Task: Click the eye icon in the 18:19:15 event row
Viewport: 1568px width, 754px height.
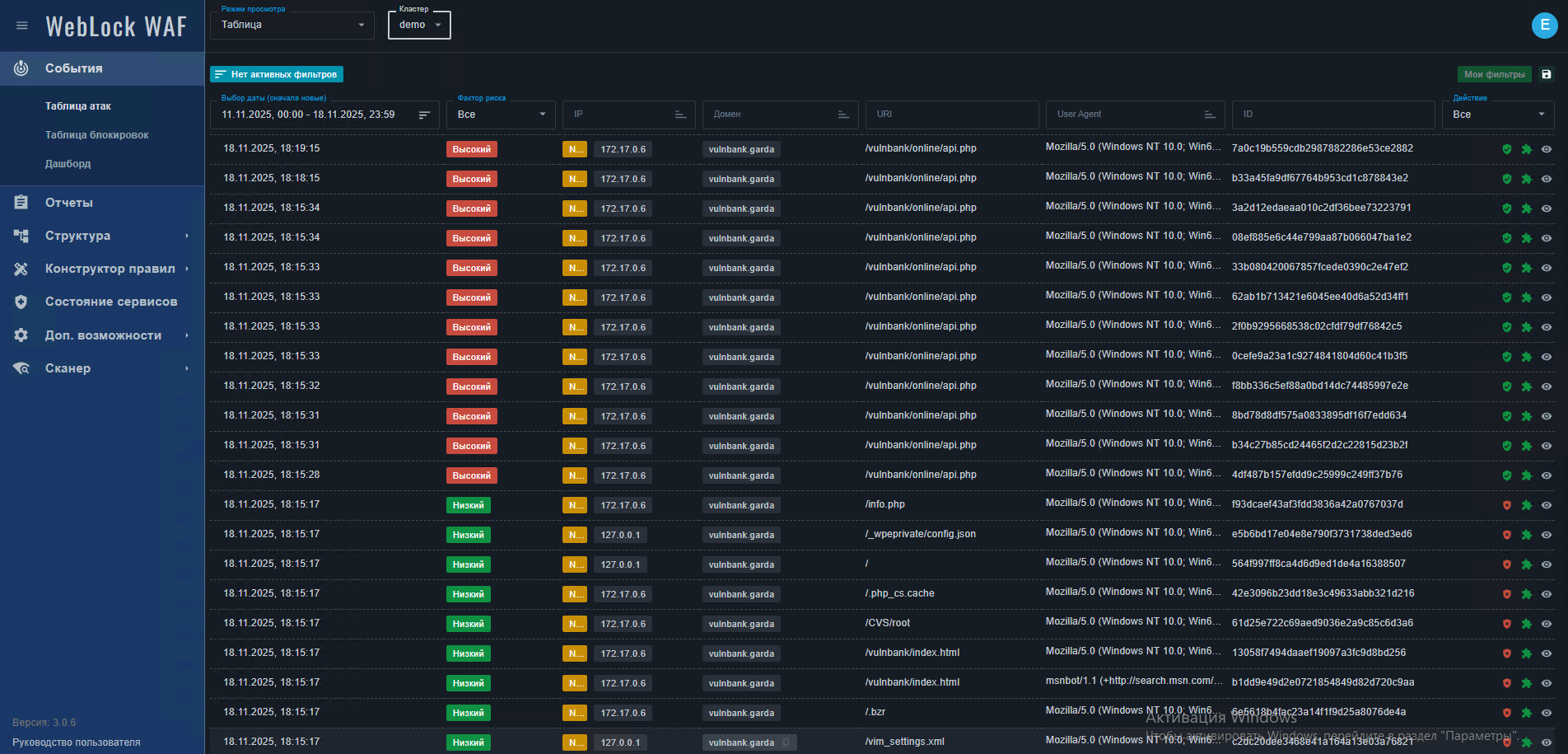Action: click(1547, 149)
